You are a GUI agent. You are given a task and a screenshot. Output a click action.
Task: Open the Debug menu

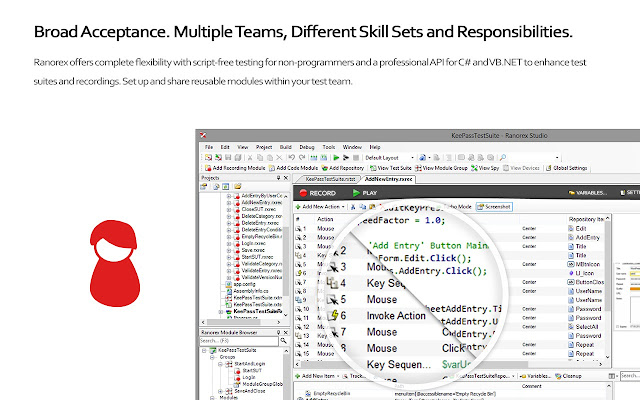[x=307, y=147]
